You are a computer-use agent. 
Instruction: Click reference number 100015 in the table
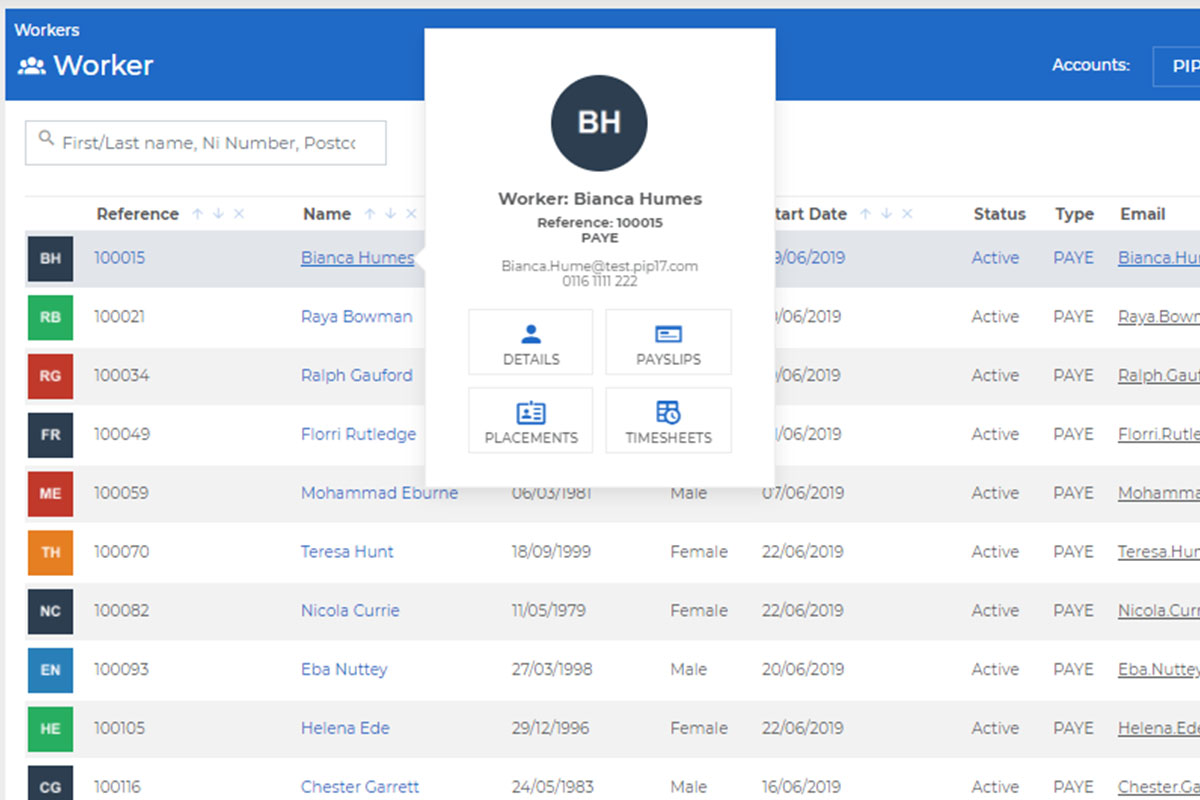[x=120, y=258]
